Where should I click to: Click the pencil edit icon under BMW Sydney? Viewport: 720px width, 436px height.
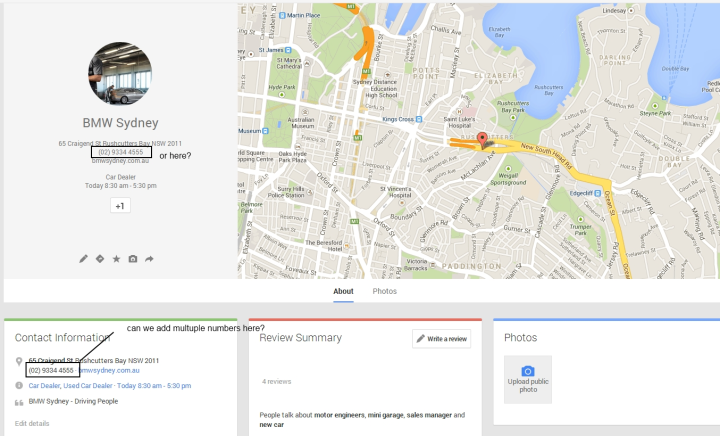[83, 259]
